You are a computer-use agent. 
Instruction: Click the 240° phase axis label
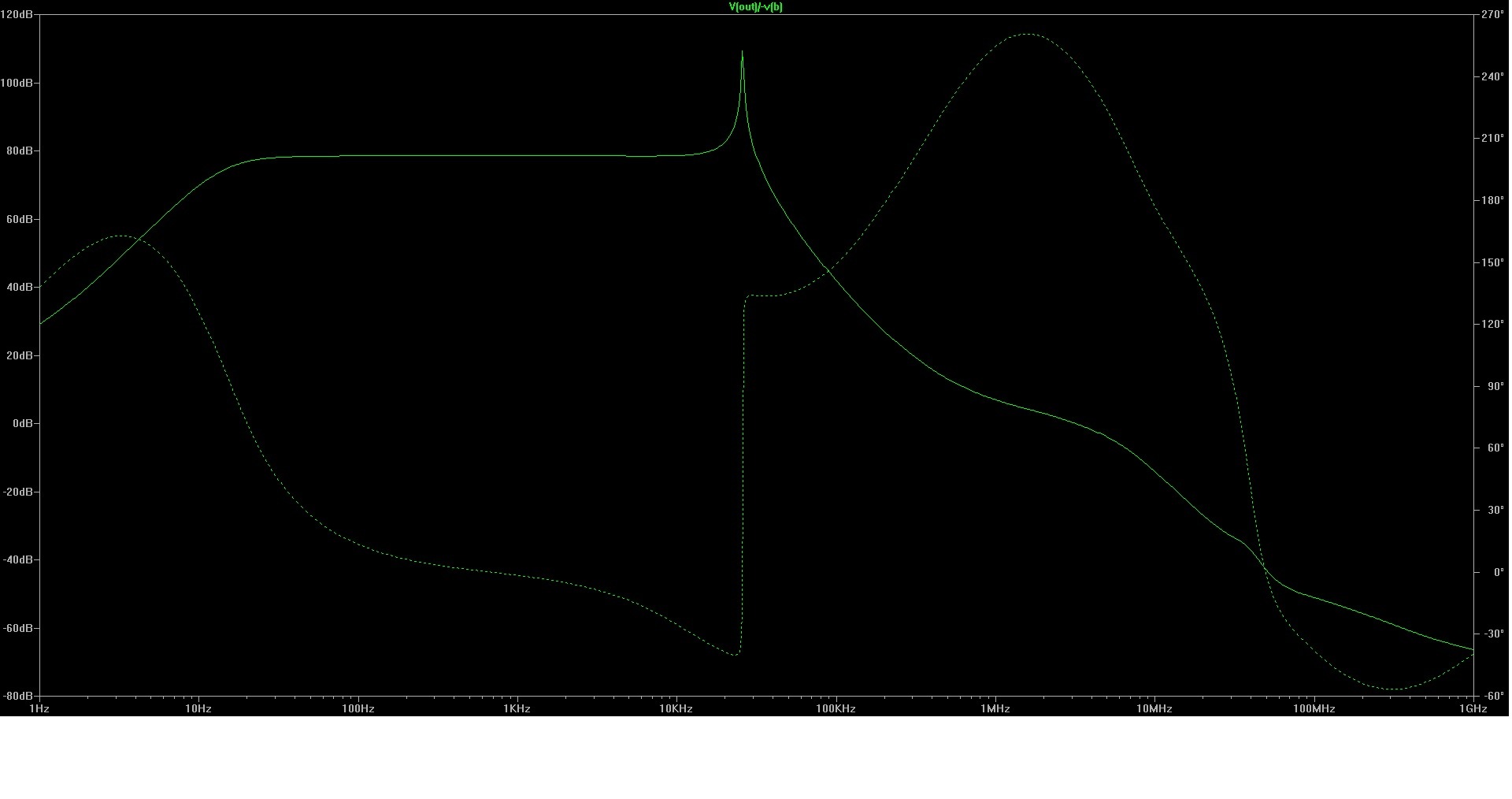coord(1493,77)
